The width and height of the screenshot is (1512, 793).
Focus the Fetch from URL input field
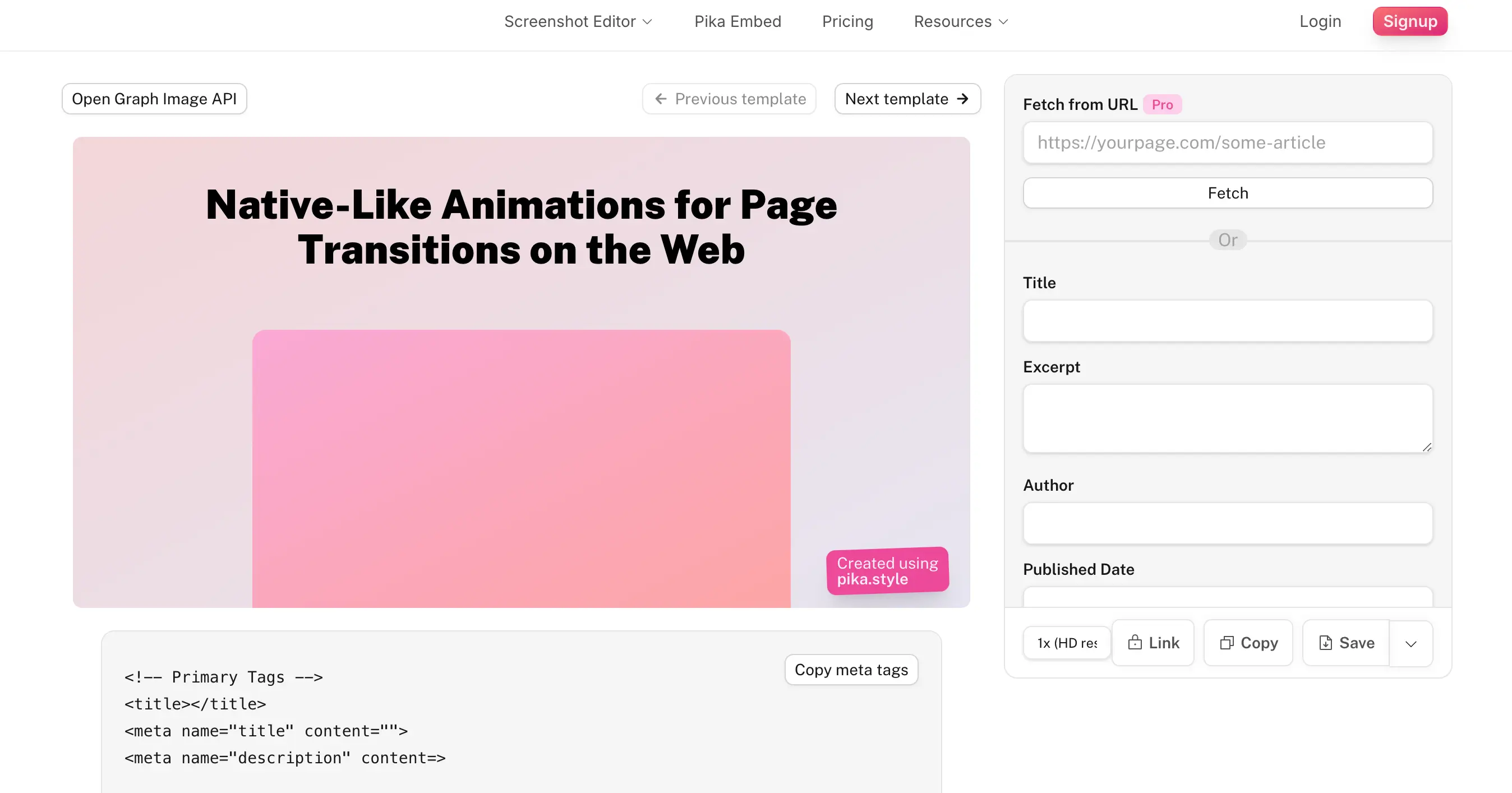[1227, 142]
